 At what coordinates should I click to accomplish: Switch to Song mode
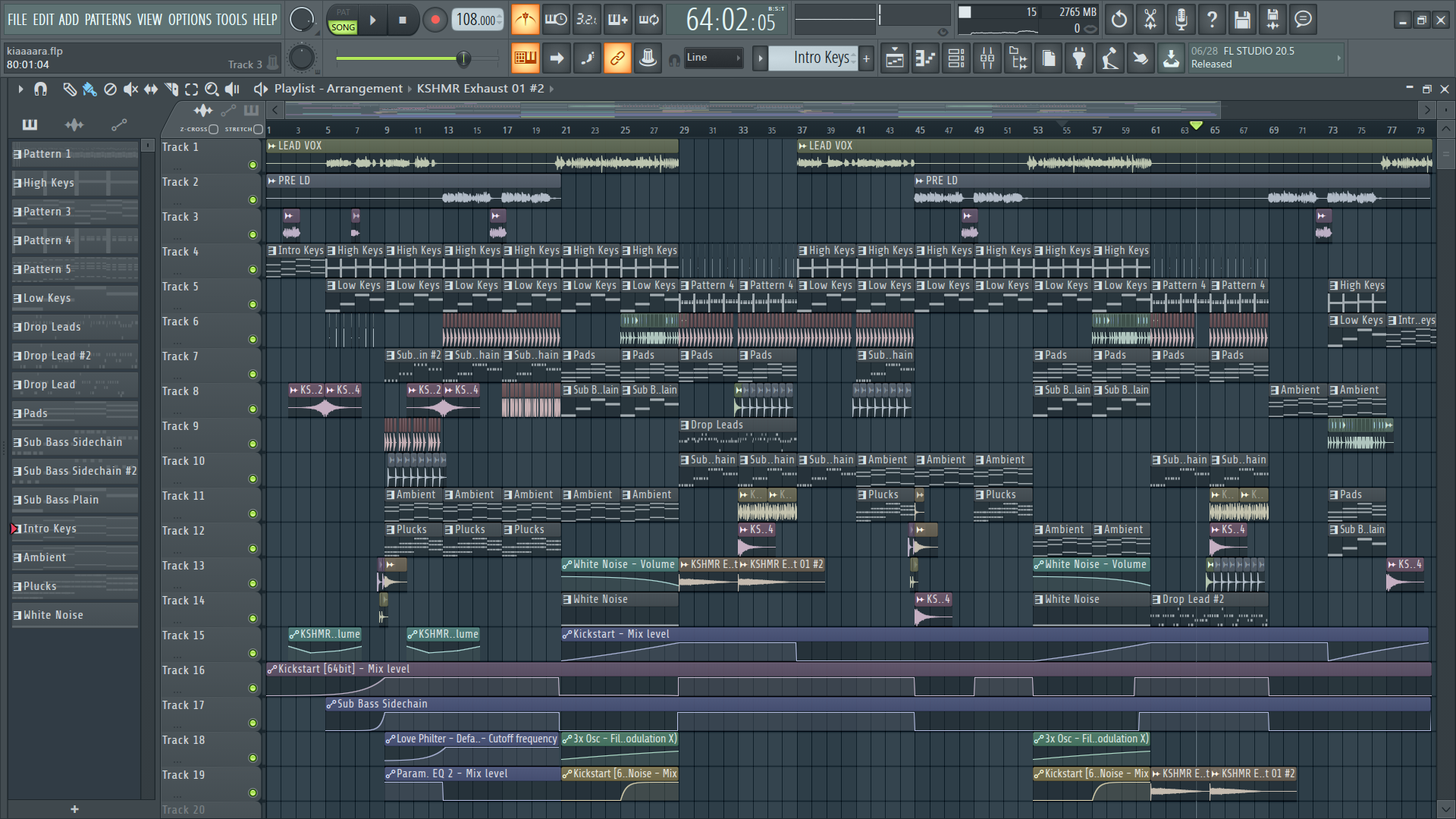point(343,27)
